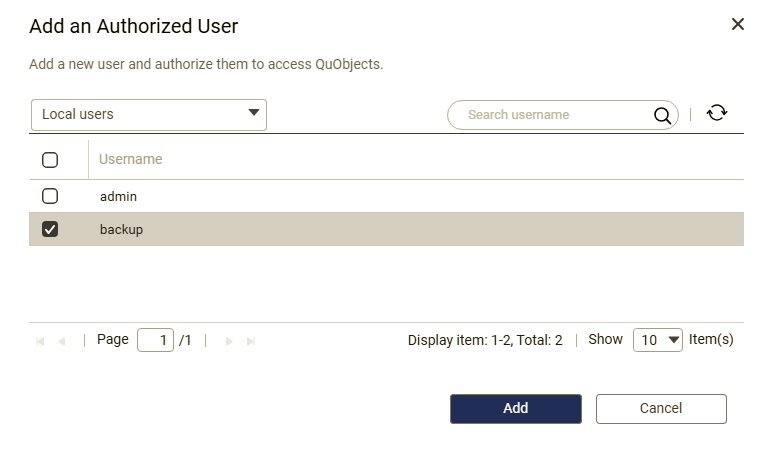This screenshot has width=762, height=450.
Task: Click the Local users dropdown arrow
Action: [254, 113]
